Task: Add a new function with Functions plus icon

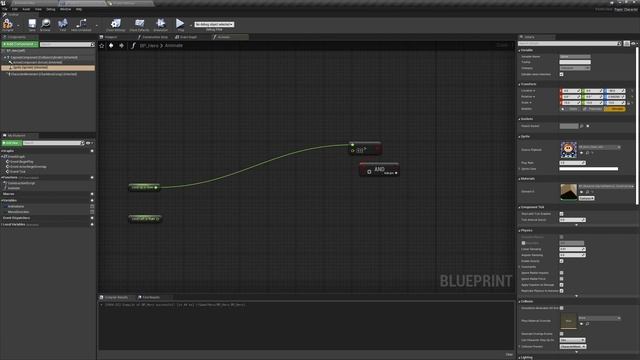Action: [92, 178]
